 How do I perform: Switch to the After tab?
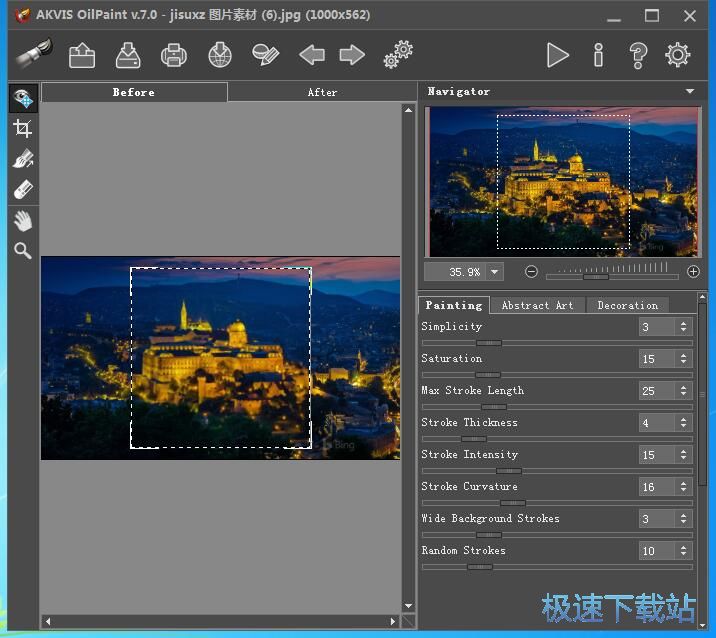point(322,92)
